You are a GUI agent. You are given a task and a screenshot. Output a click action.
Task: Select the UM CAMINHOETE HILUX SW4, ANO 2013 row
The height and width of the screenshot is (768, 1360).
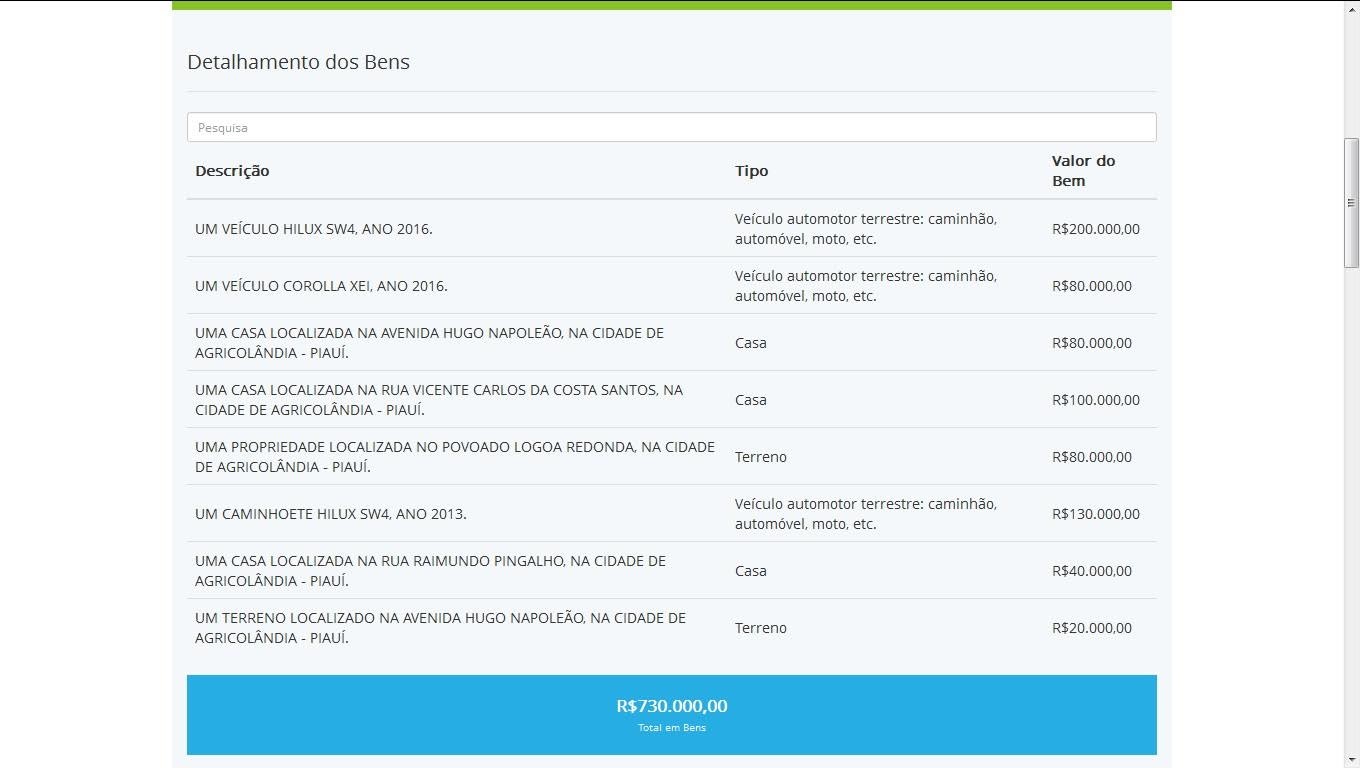pos(671,513)
